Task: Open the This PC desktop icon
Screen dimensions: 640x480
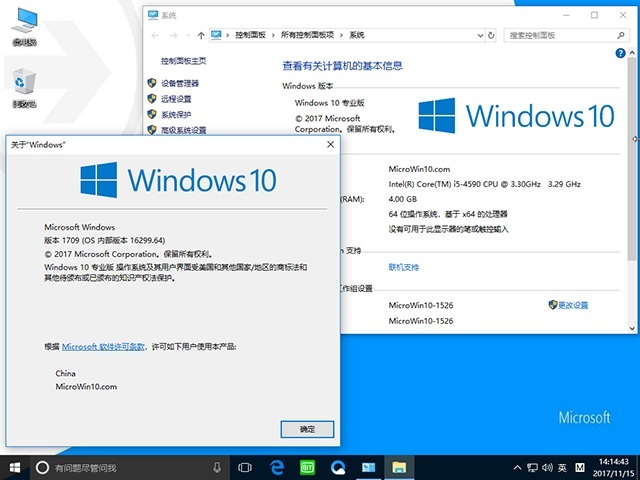Action: coord(24,27)
